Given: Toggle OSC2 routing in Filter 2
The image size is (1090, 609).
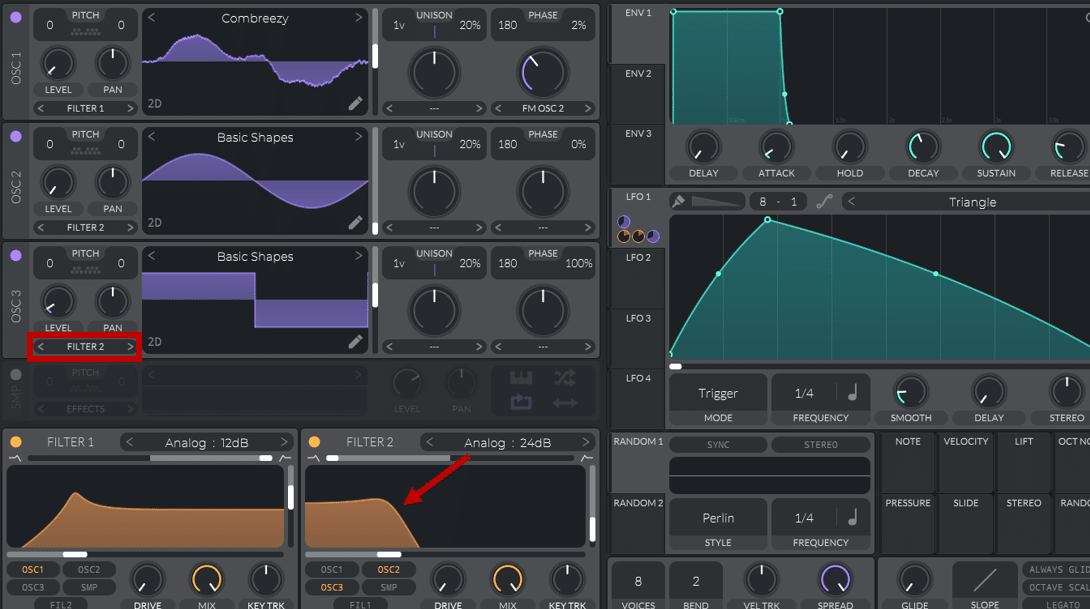Looking at the screenshot, I should 389,569.
